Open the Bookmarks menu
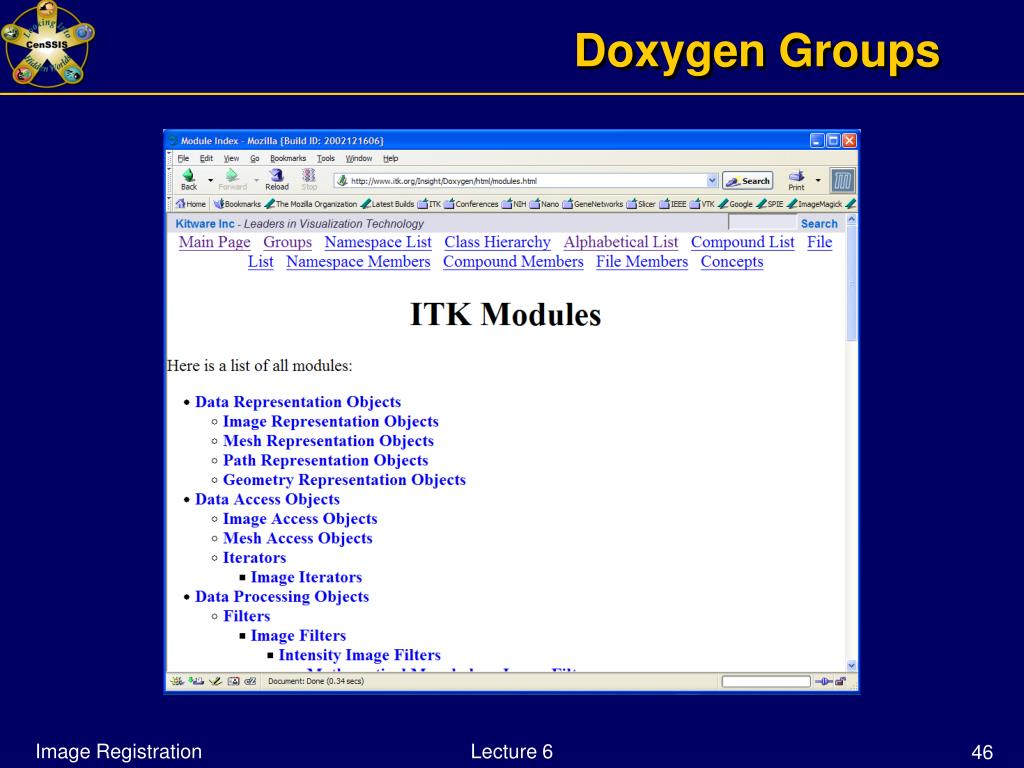Screen dimensions: 1024x768 (x=288, y=158)
